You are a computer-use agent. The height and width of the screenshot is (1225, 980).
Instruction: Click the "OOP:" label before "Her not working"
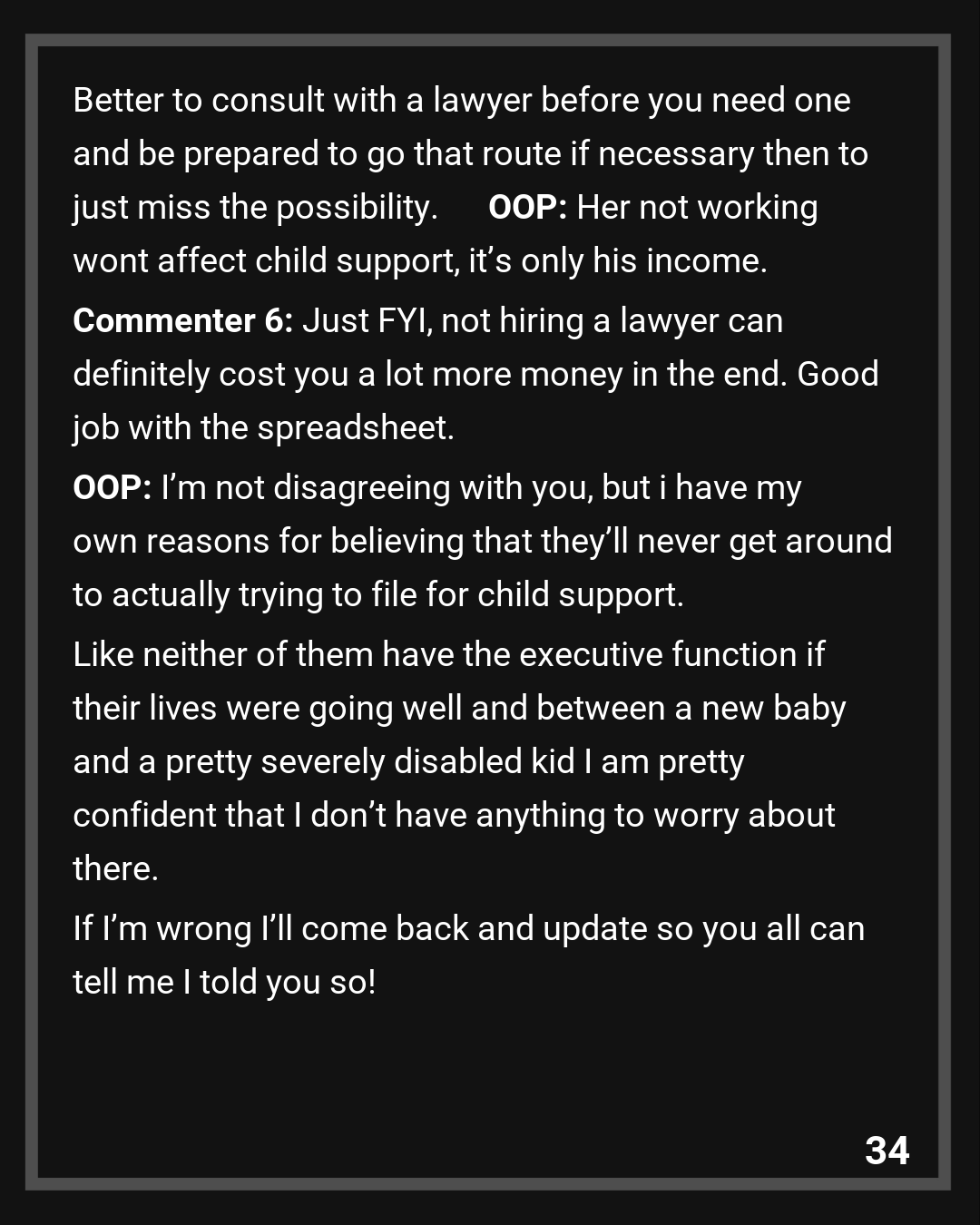527,207
